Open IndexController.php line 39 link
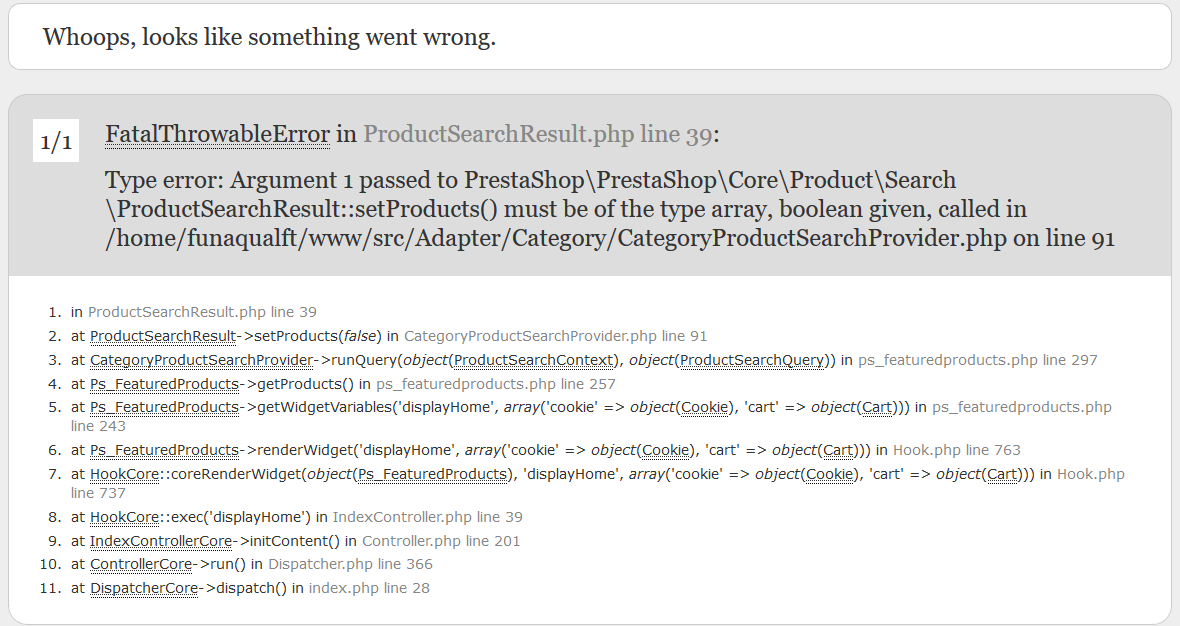The width and height of the screenshot is (1180, 626). 427,517
